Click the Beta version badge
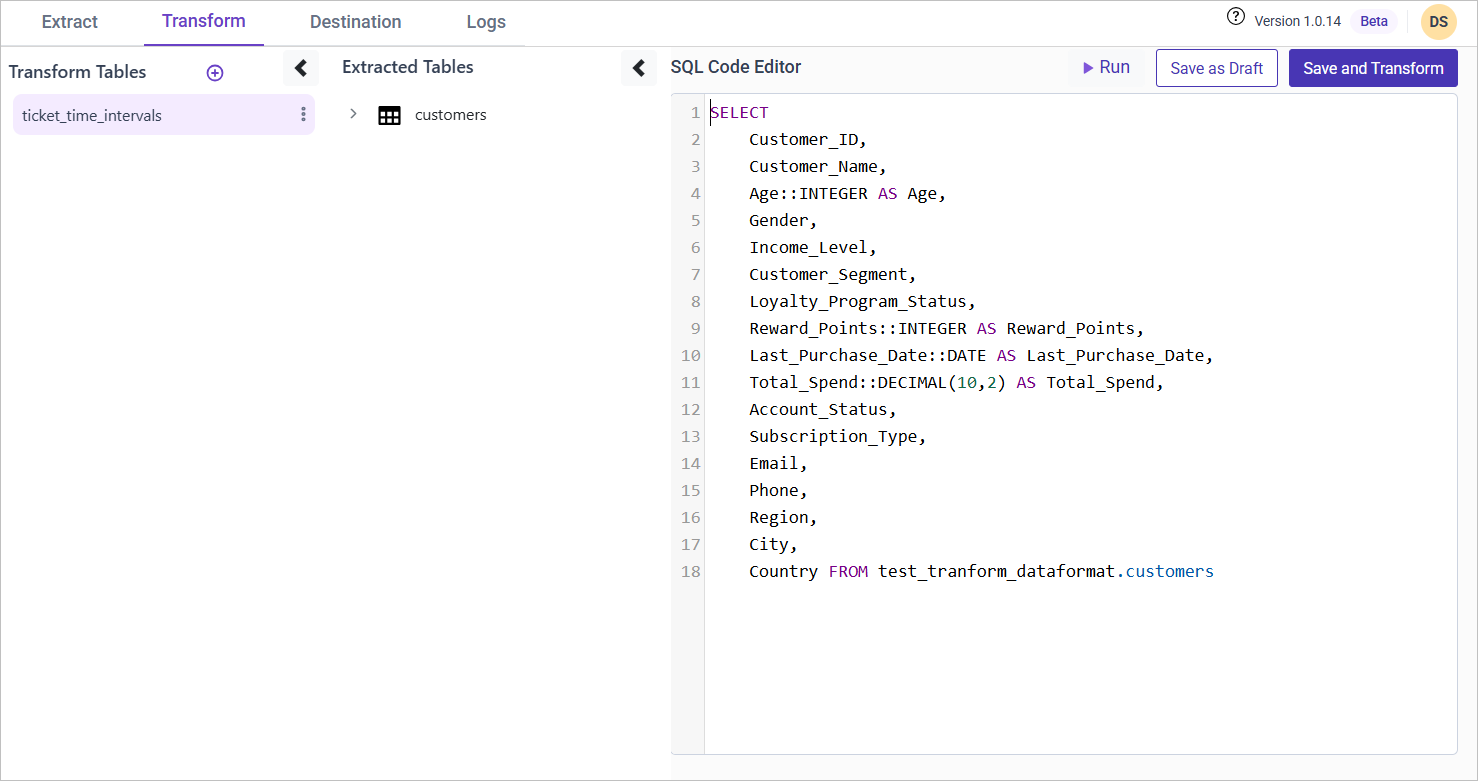 tap(1373, 21)
